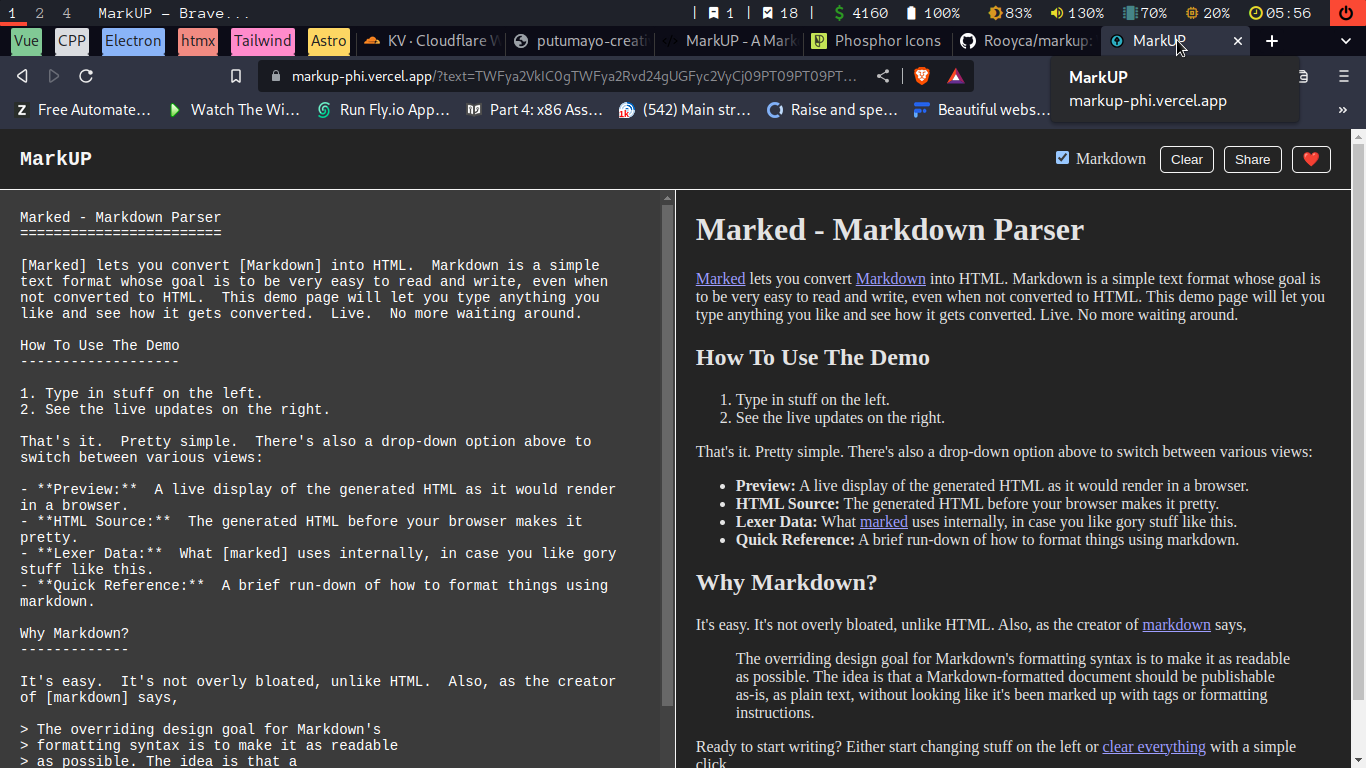
Task: Open the MarkUP - A Mark tab
Action: (x=729, y=41)
